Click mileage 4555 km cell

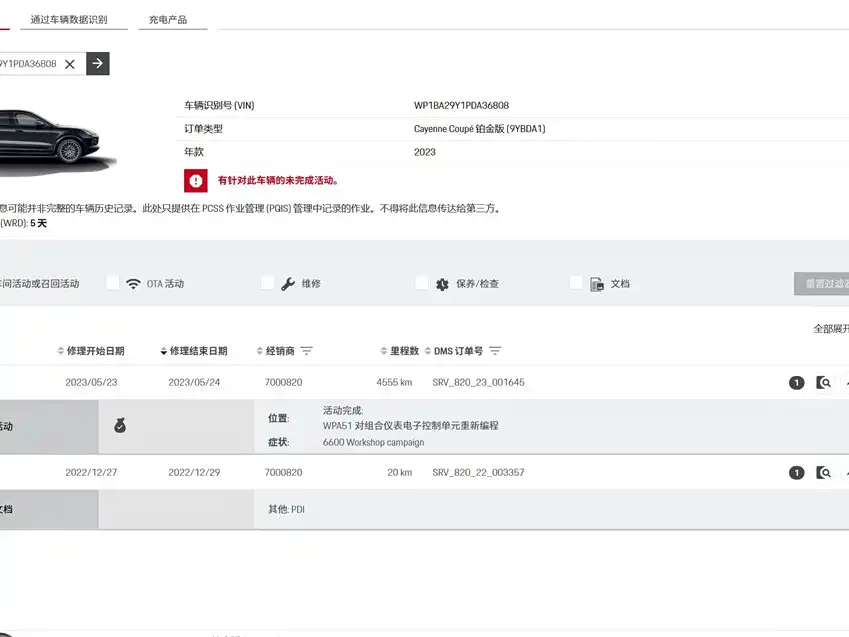394,382
